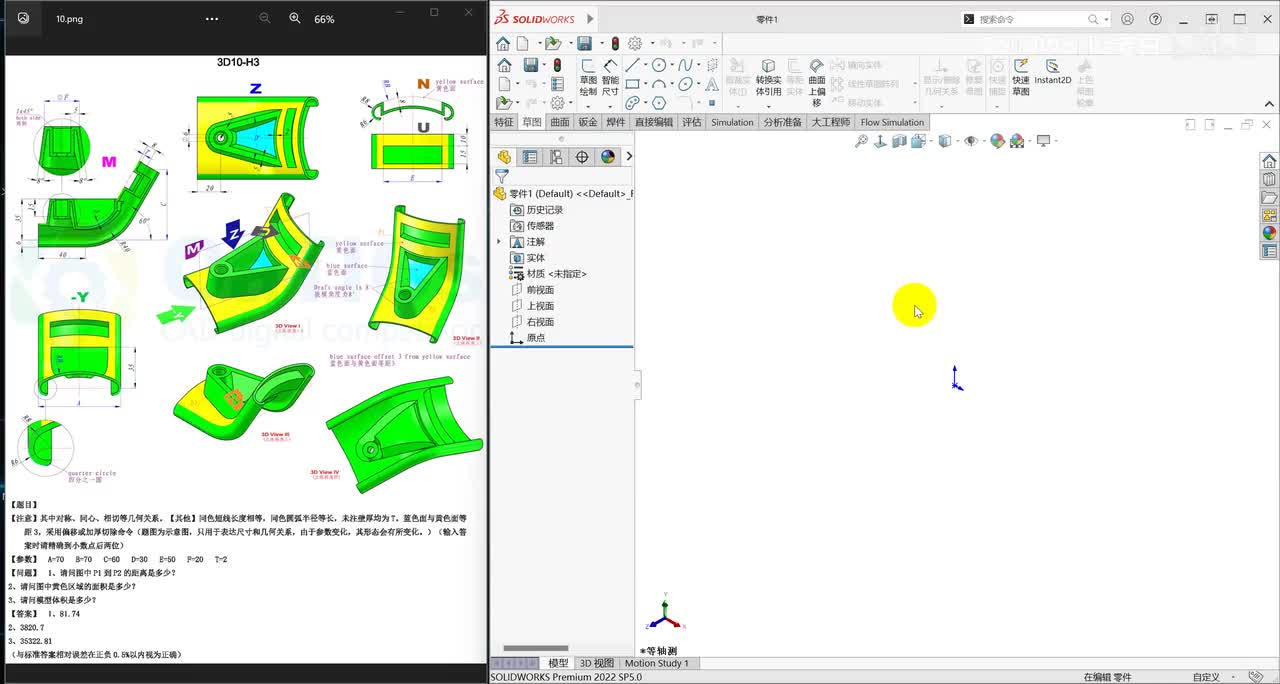The width and height of the screenshot is (1280, 684).
Task: Open Photos viewer three-dot more menu
Action: point(211,18)
